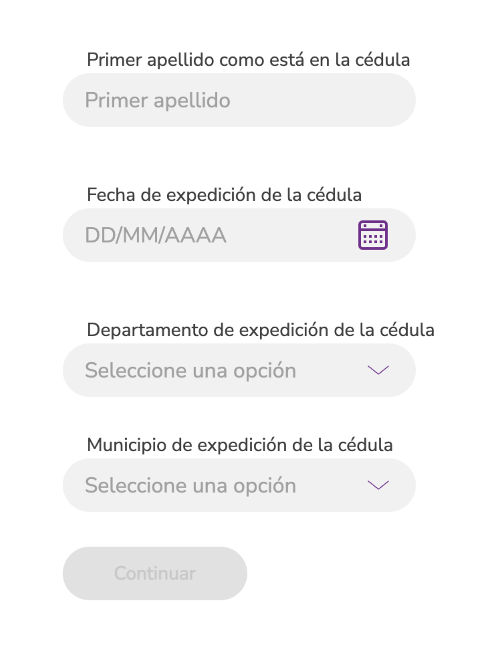Expand the Departamento de expedición dropdown
This screenshot has height=646, width=494.
click(x=239, y=370)
